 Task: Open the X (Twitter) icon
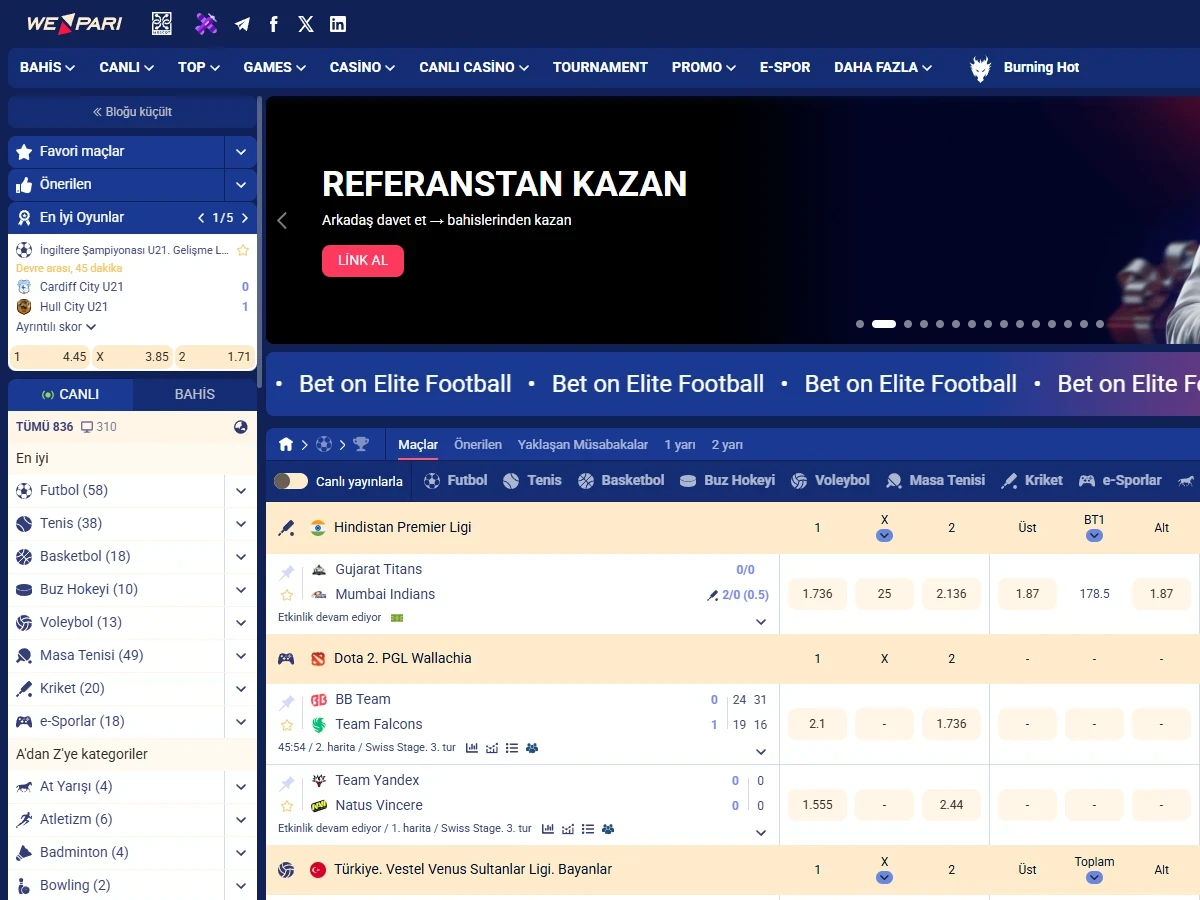point(306,24)
